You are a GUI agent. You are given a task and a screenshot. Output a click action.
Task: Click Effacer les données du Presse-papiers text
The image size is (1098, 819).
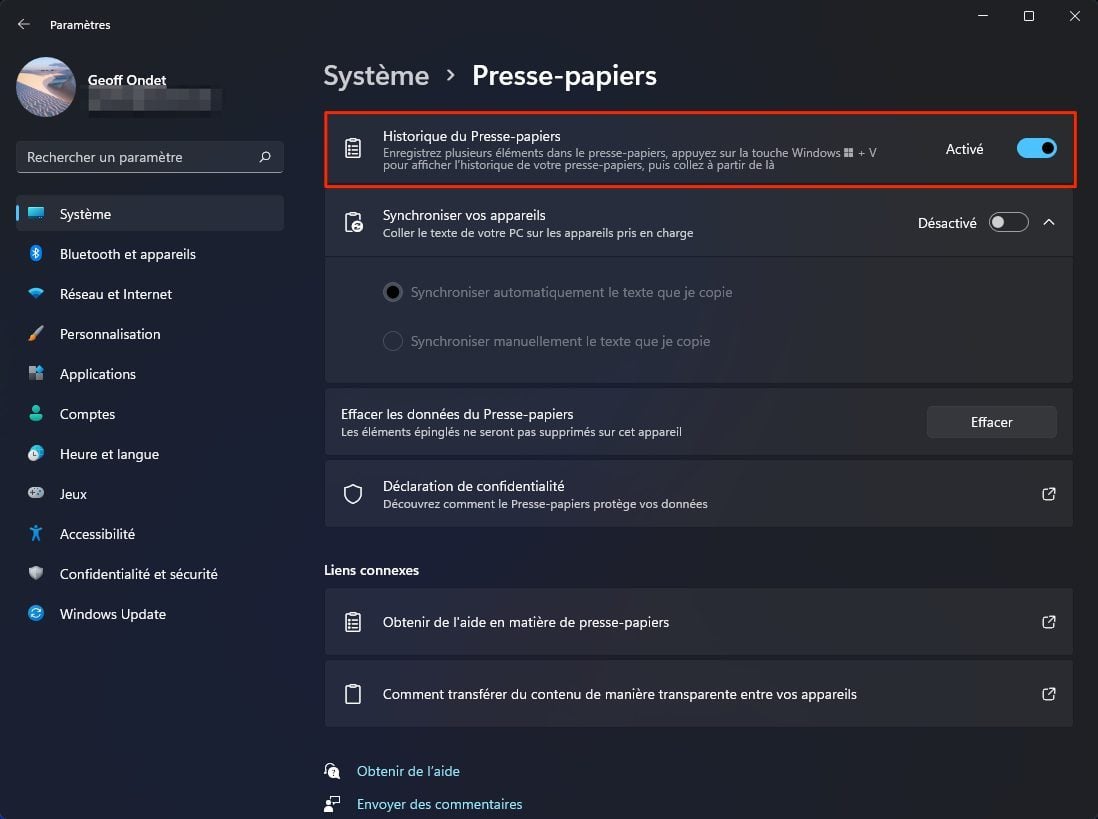coord(457,414)
